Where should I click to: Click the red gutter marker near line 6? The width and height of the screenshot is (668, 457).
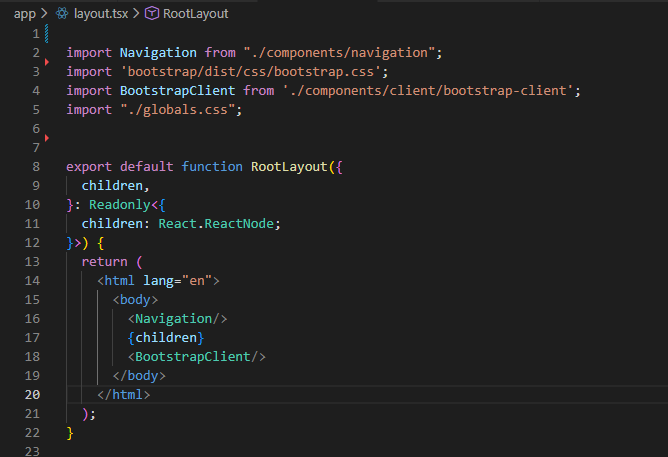coord(47,138)
